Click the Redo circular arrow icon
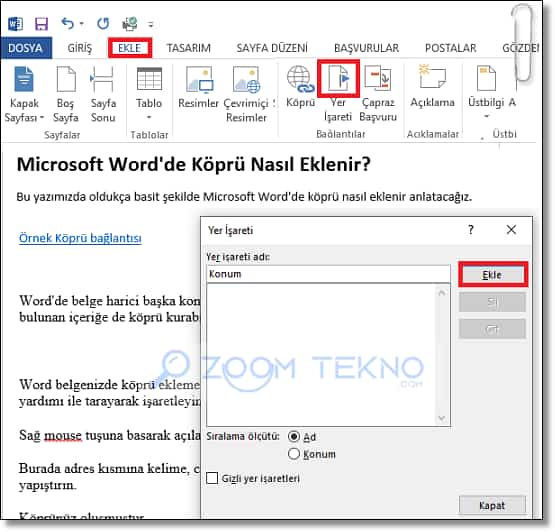Image resolution: width=555 pixels, height=532 pixels. click(x=103, y=24)
